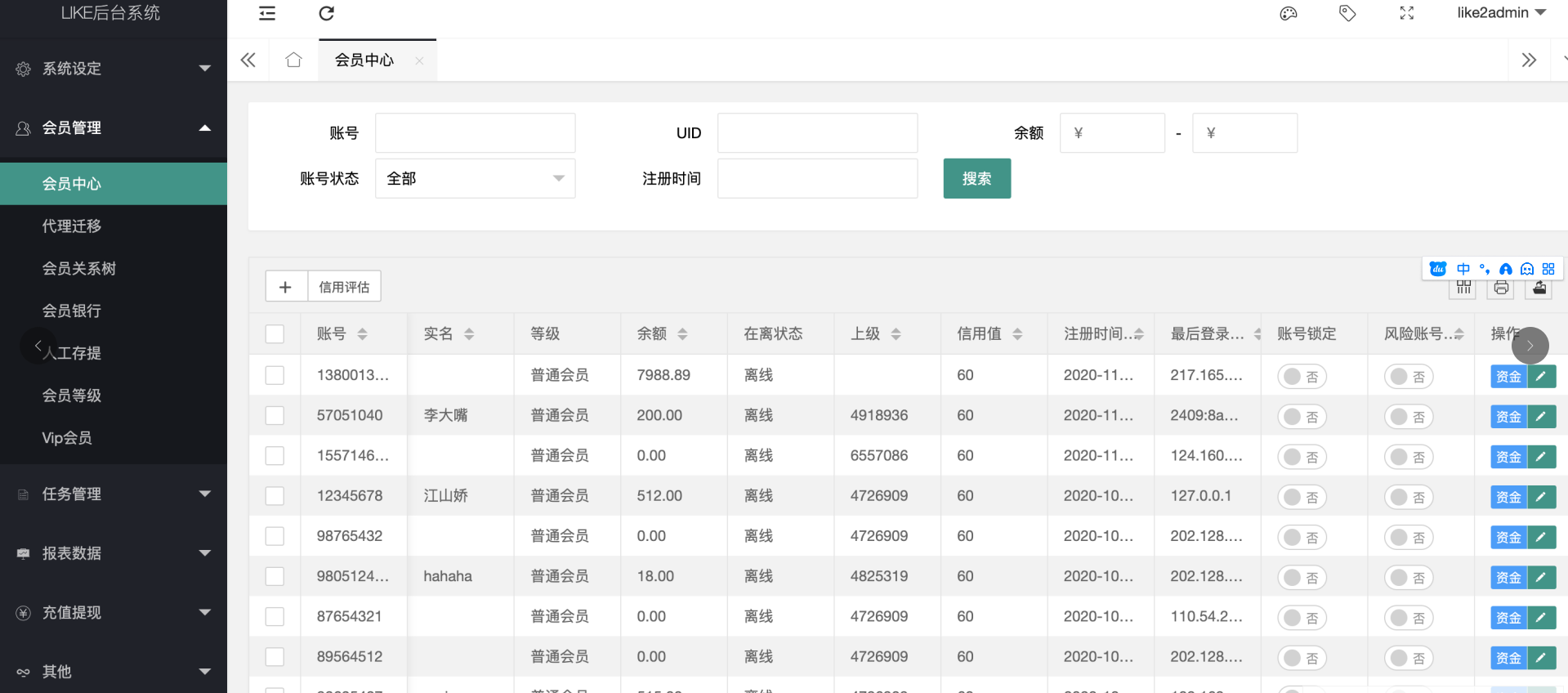Edit row 89564512 with pencil icon
The image size is (1568, 693).
coord(1541,658)
